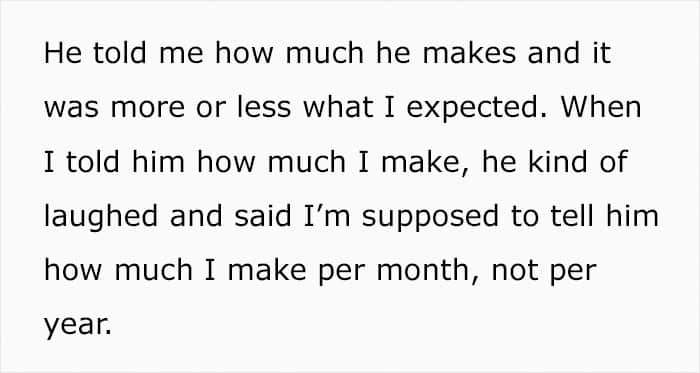Select the word "When" ending the second line
The width and height of the screenshot is (700, 373).
tap(601, 107)
